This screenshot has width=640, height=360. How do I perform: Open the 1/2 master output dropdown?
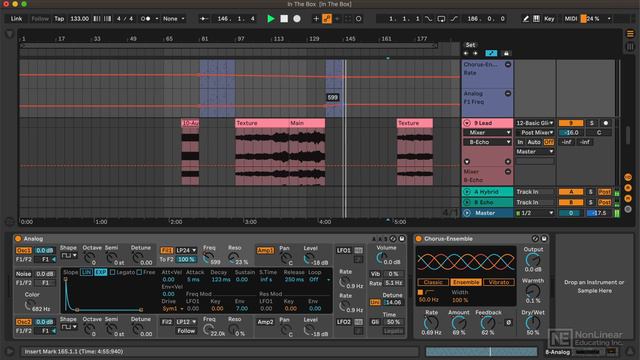[x=535, y=213]
